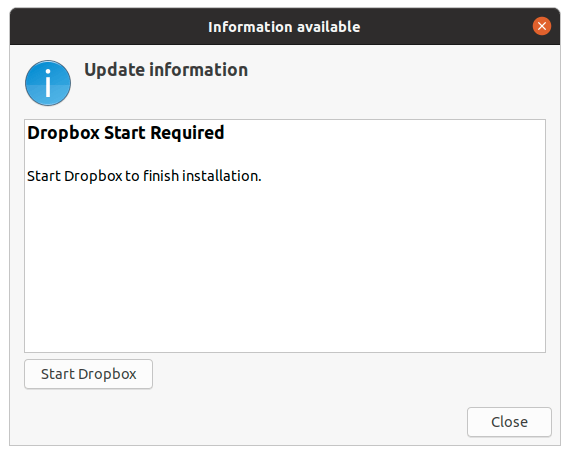Click the word information in dialog heading

tap(199, 69)
